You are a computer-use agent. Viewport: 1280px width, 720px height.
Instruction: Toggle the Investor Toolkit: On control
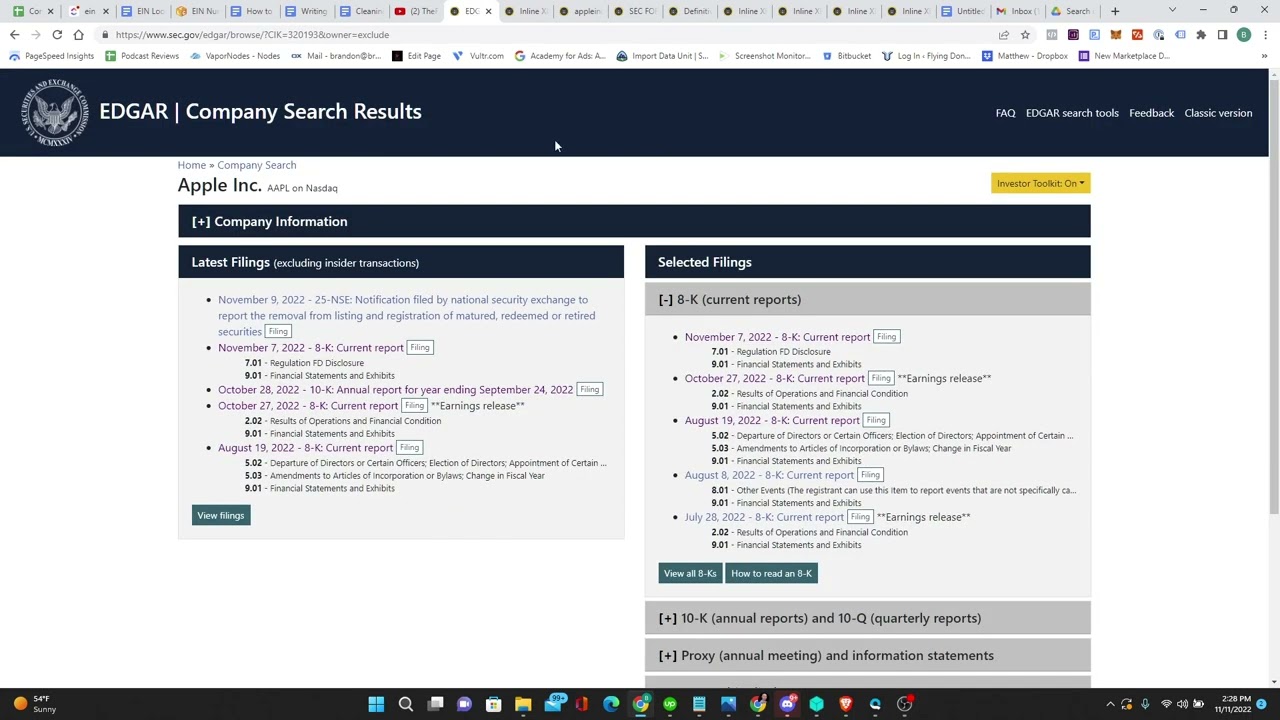1040,183
